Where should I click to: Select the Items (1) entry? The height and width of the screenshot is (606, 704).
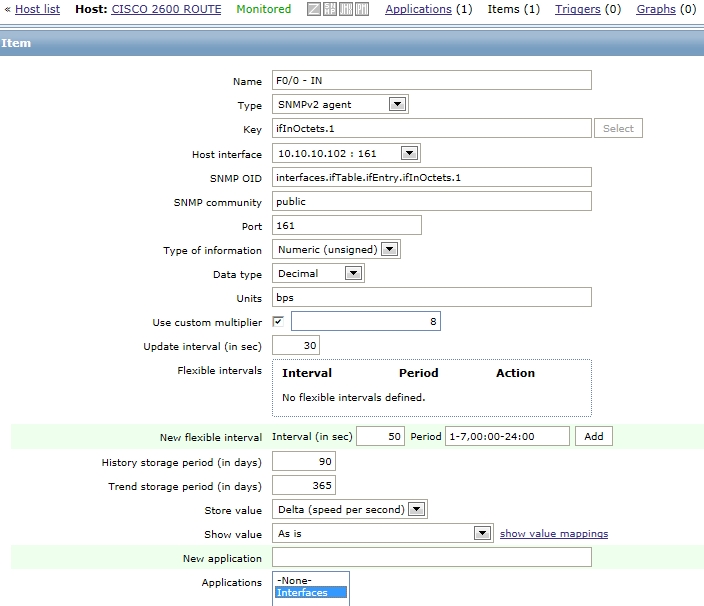[x=514, y=9]
